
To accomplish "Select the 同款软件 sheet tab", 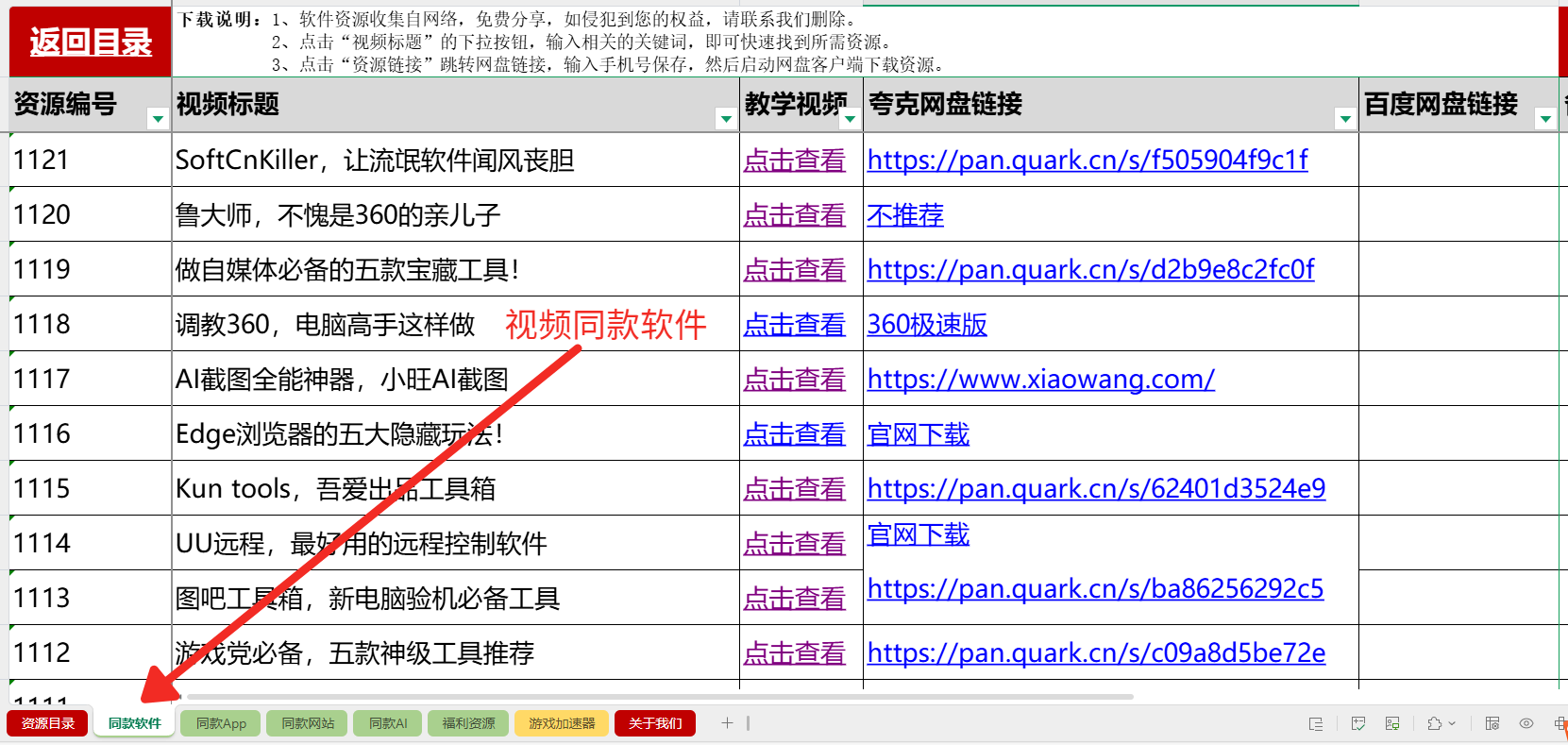I will tap(135, 723).
